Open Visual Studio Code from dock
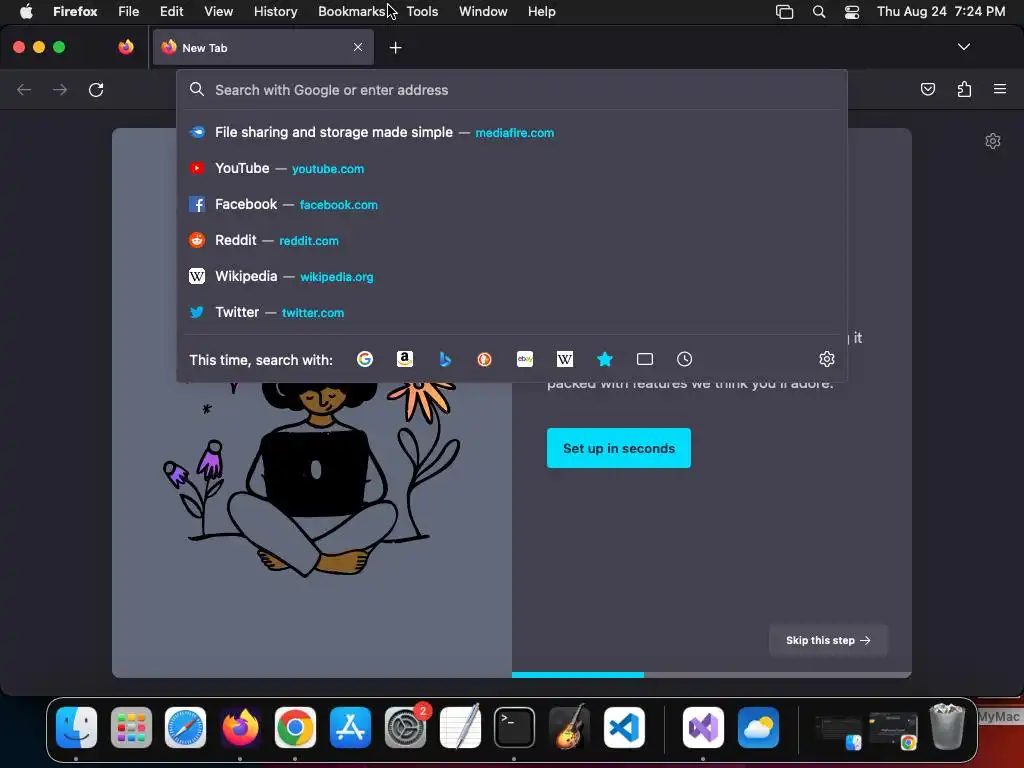This screenshot has width=1024, height=768. pyautogui.click(x=624, y=728)
